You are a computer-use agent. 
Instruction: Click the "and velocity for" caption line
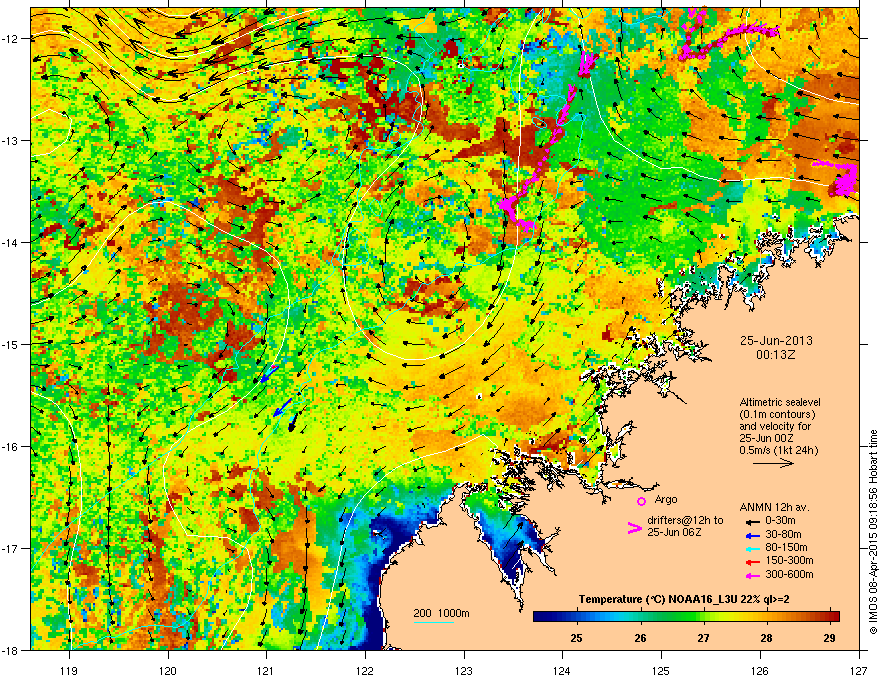pos(775,426)
